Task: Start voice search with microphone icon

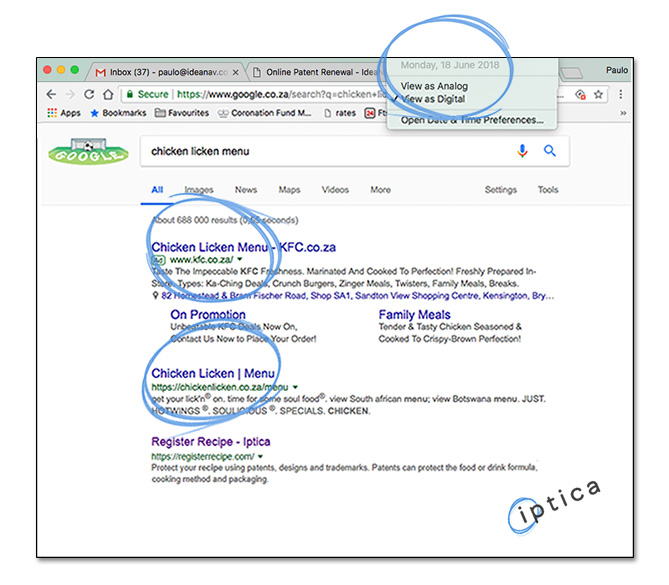Action: (x=522, y=151)
